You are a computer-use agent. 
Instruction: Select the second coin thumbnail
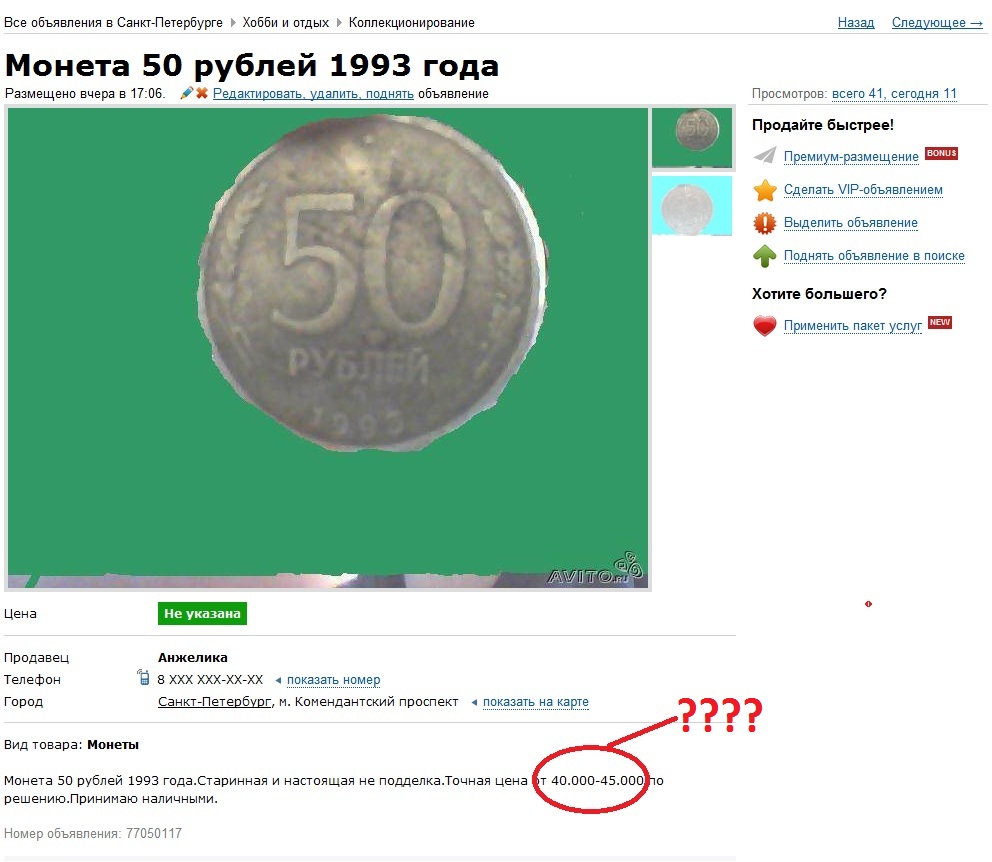[x=691, y=206]
